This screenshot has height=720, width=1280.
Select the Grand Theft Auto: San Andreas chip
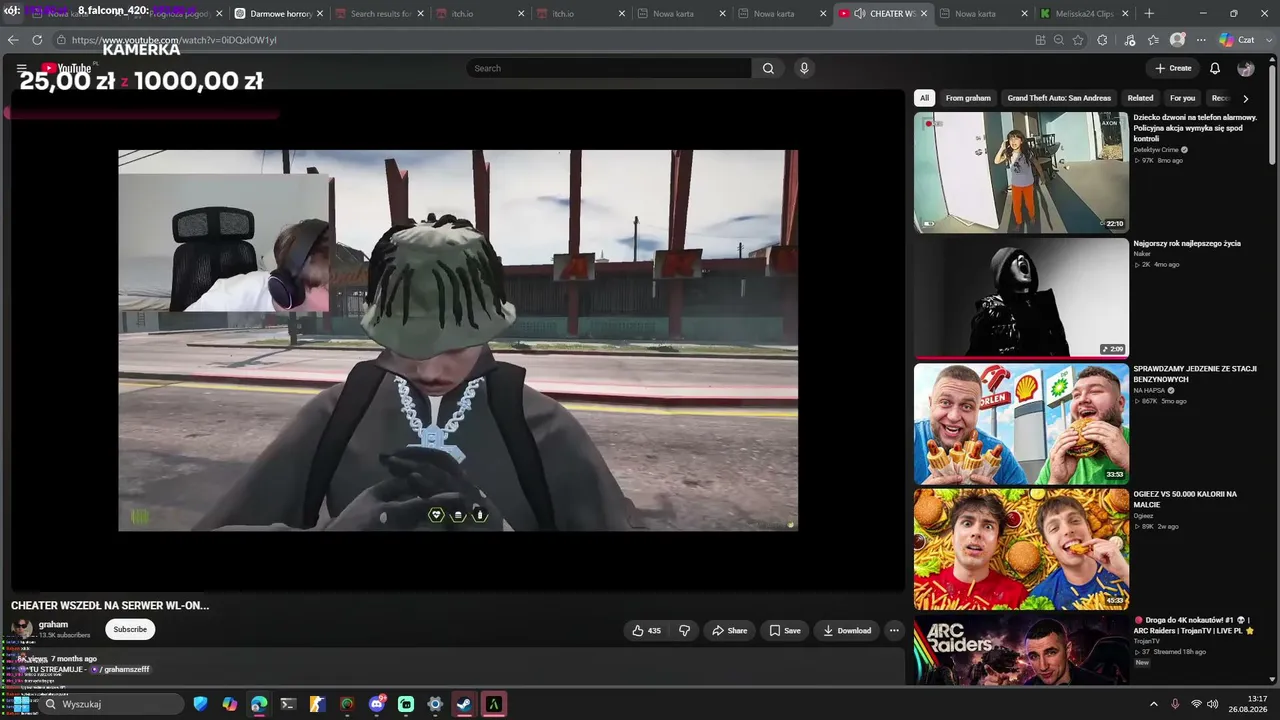point(1059,98)
